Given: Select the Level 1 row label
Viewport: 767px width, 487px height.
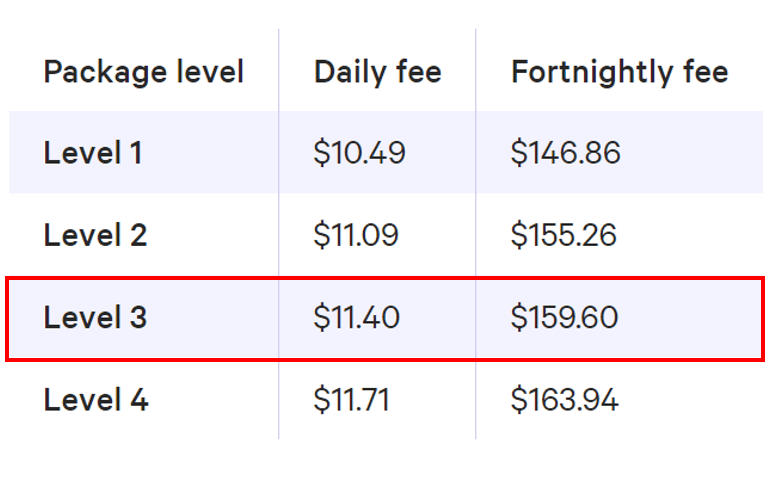Looking at the screenshot, I should pyautogui.click(x=93, y=153).
